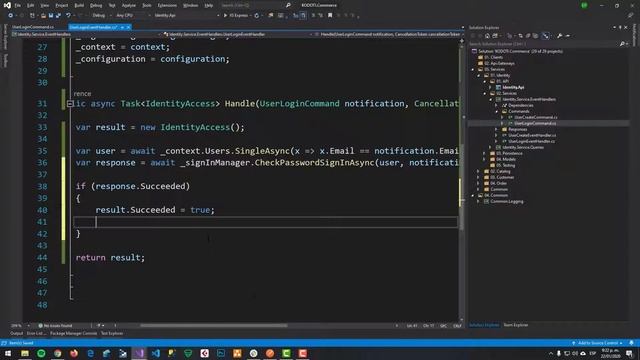Click the Save toolbar icon
The height and width of the screenshot is (360, 640).
51,16
